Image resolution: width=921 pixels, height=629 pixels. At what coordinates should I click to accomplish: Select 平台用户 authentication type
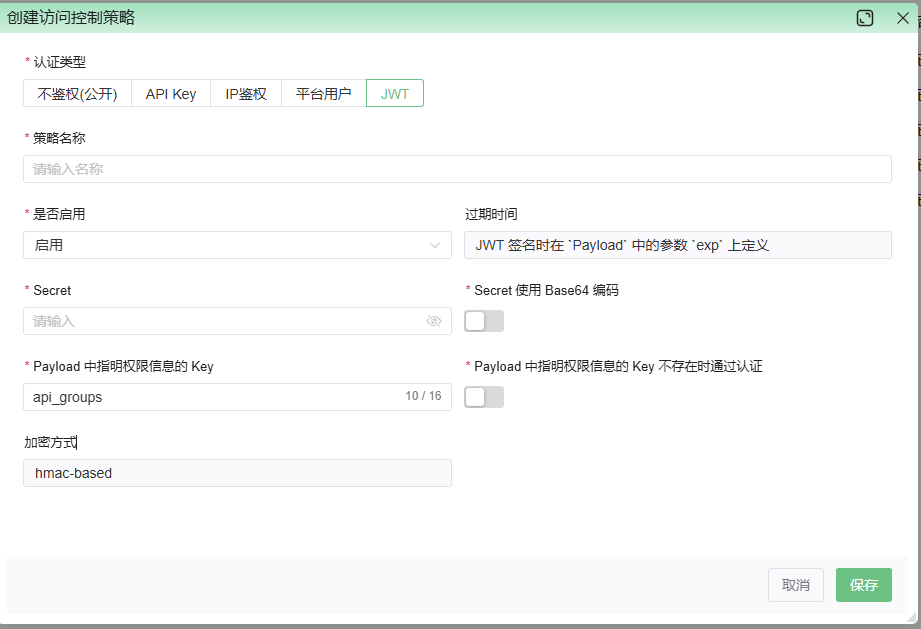324,94
